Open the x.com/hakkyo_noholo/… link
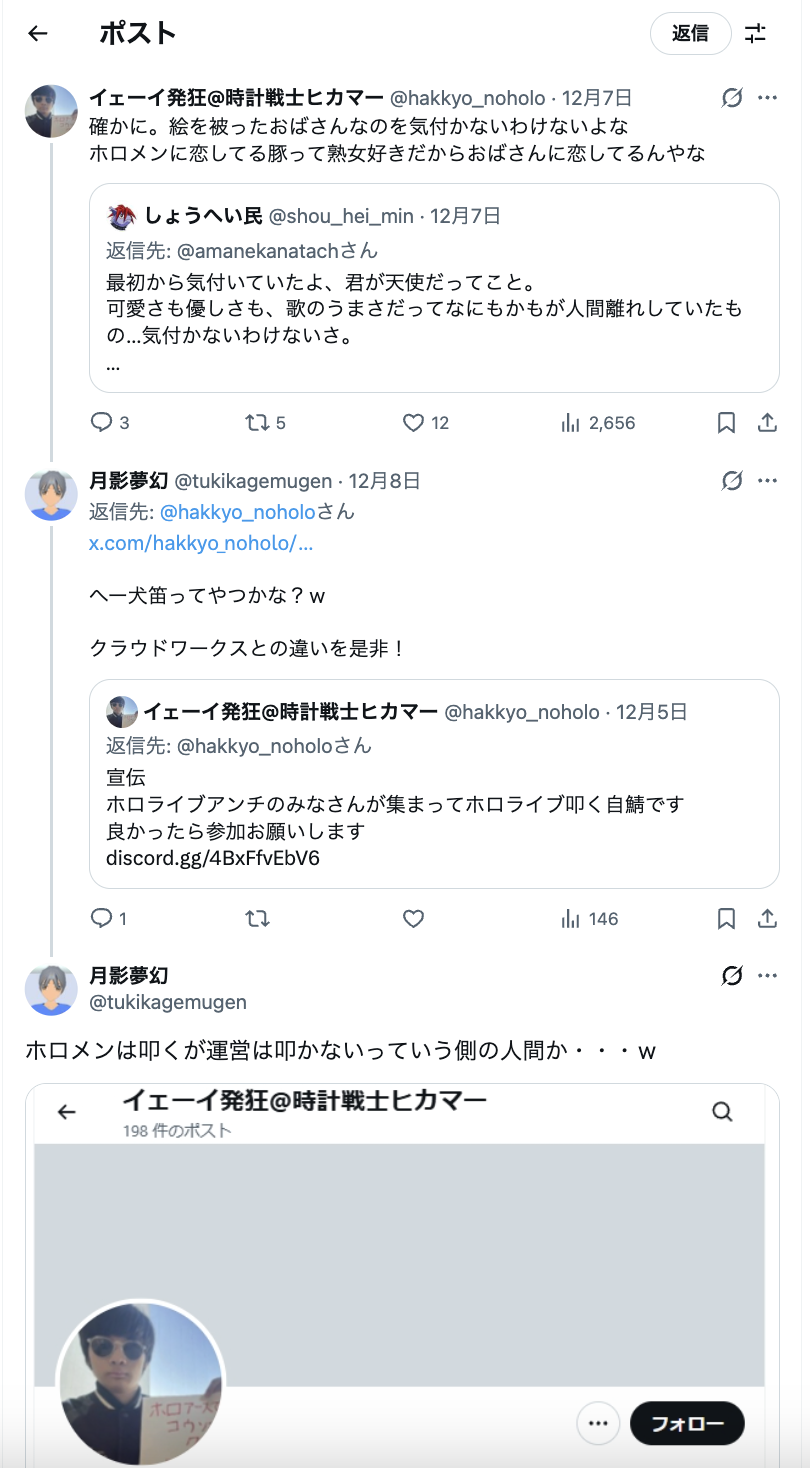Viewport: 810px width, 1468px height. click(x=201, y=544)
